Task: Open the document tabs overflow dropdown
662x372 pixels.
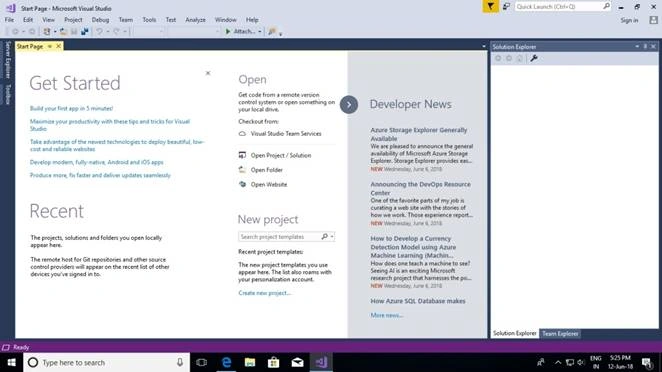Action: [484, 46]
